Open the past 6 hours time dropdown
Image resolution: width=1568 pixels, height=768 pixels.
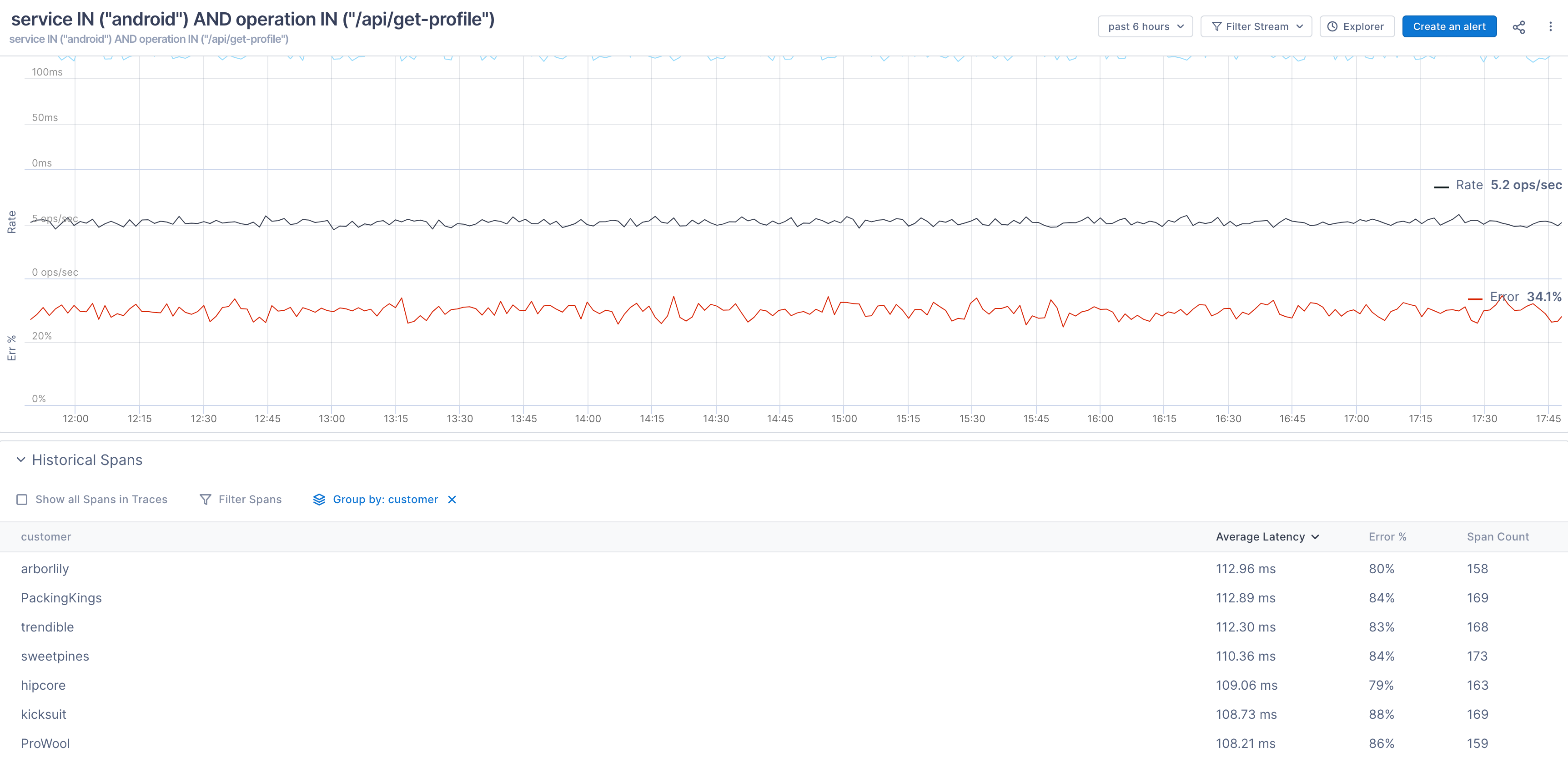tap(1144, 27)
